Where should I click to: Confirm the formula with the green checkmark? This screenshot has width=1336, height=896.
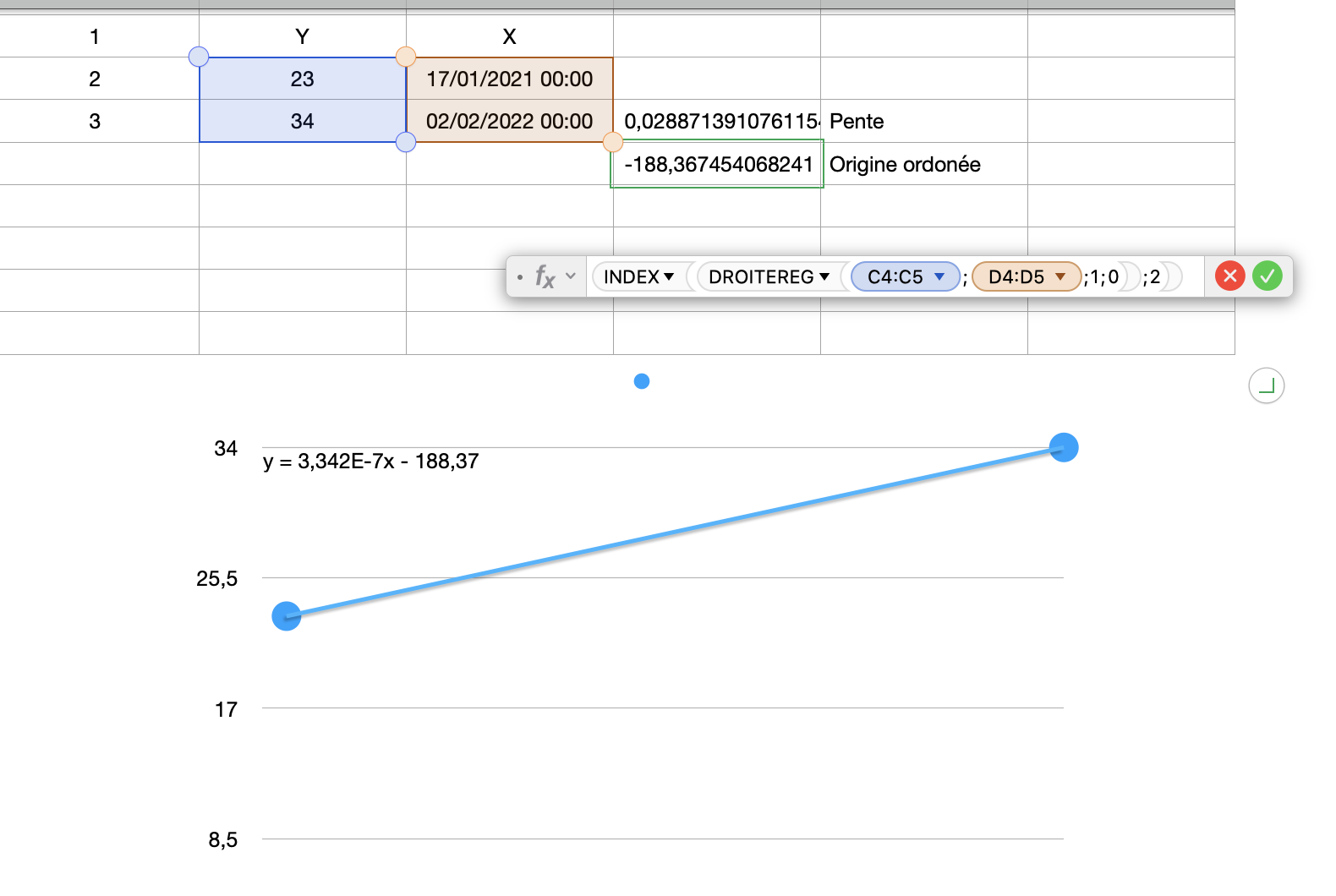click(1267, 276)
